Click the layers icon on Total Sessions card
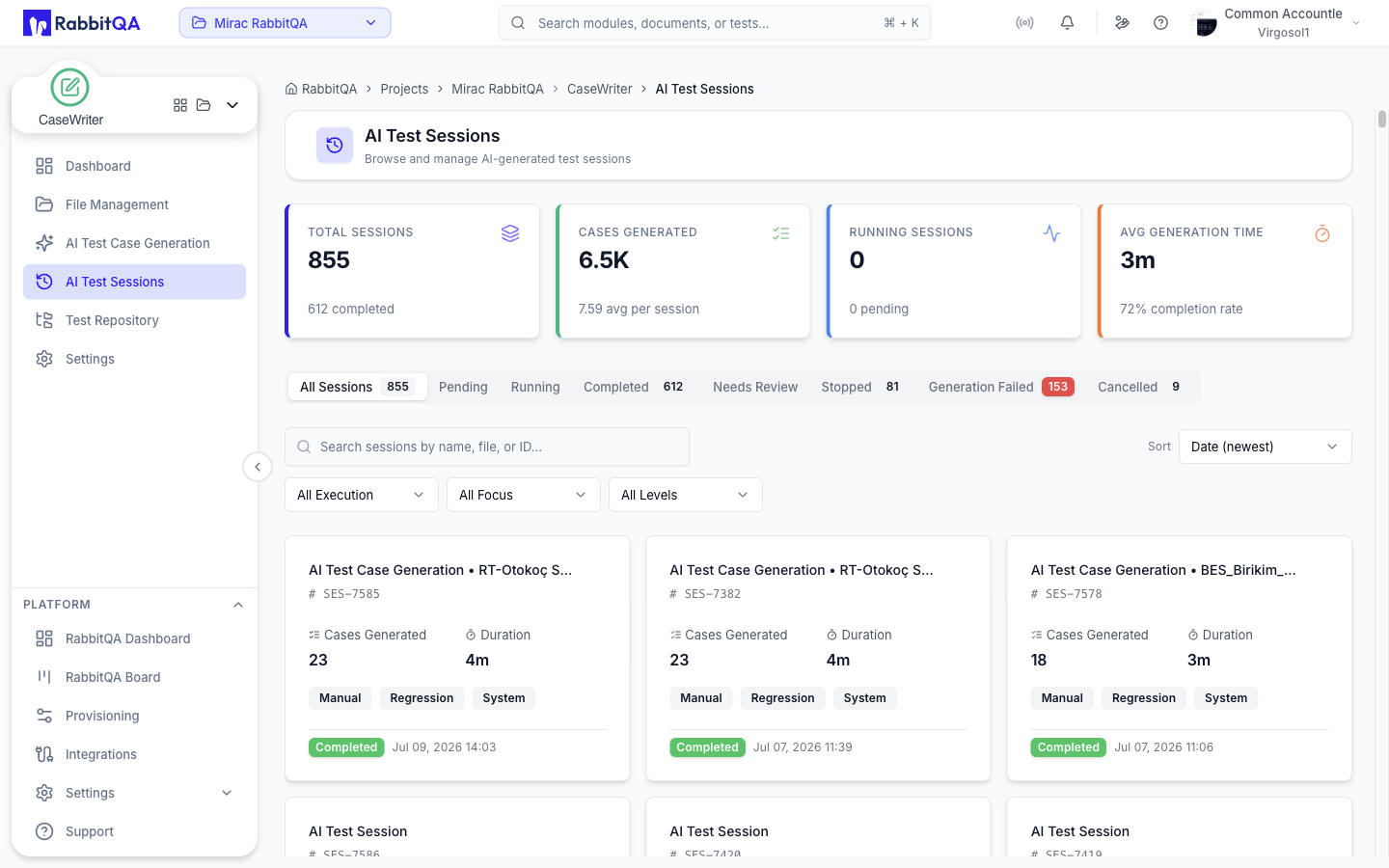This screenshot has height=868, width=1389. [510, 233]
